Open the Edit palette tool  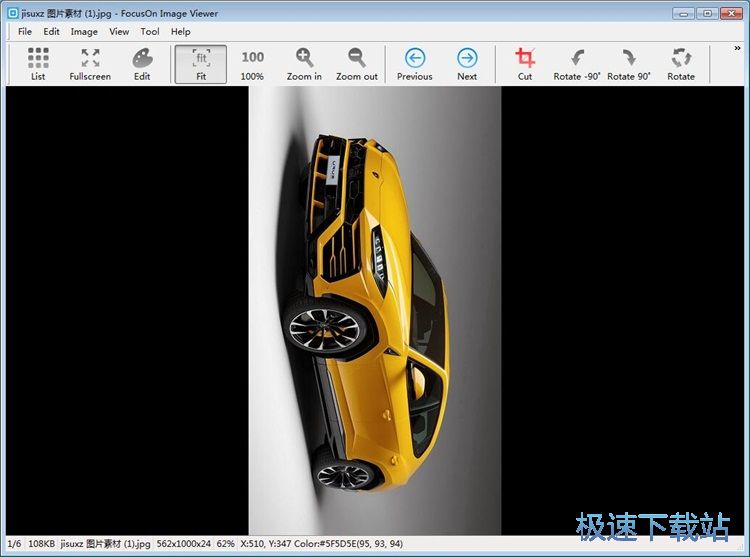[142, 64]
